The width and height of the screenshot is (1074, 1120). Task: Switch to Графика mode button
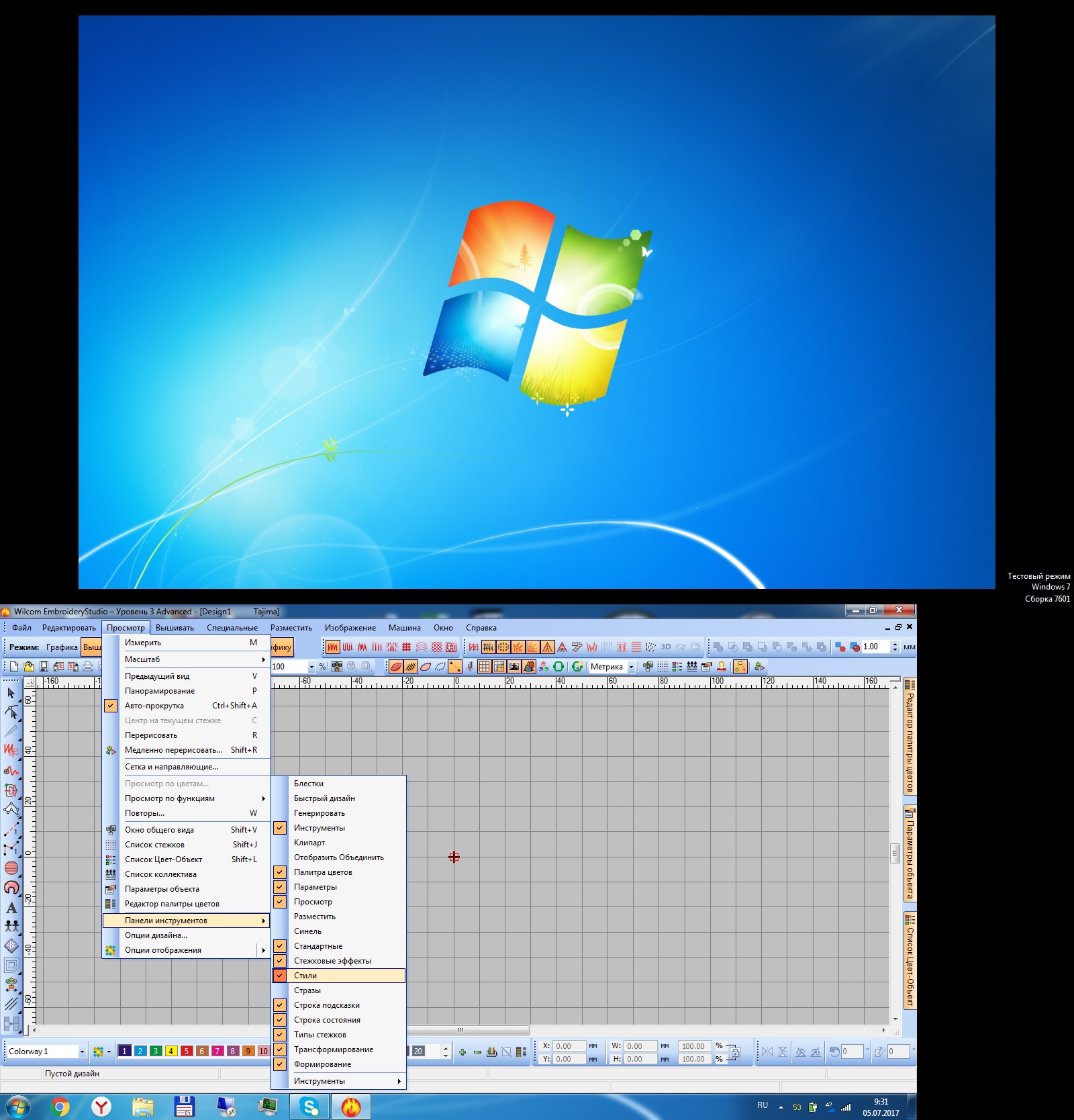(62, 647)
